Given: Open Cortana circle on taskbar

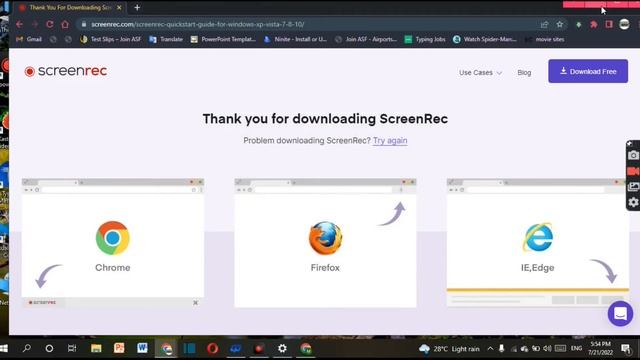Looking at the screenshot, I should [49, 349].
